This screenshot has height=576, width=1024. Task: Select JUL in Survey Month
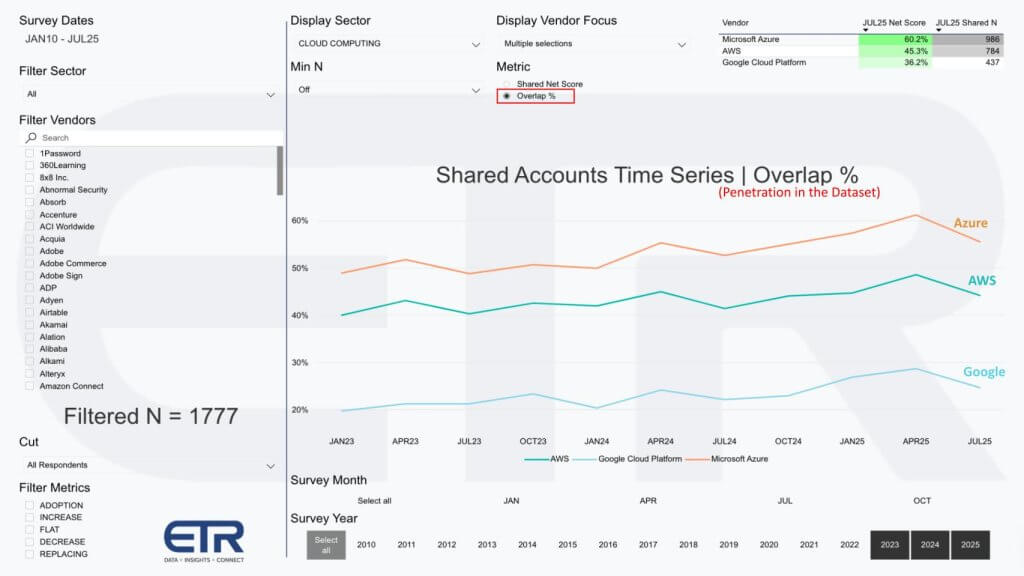785,501
